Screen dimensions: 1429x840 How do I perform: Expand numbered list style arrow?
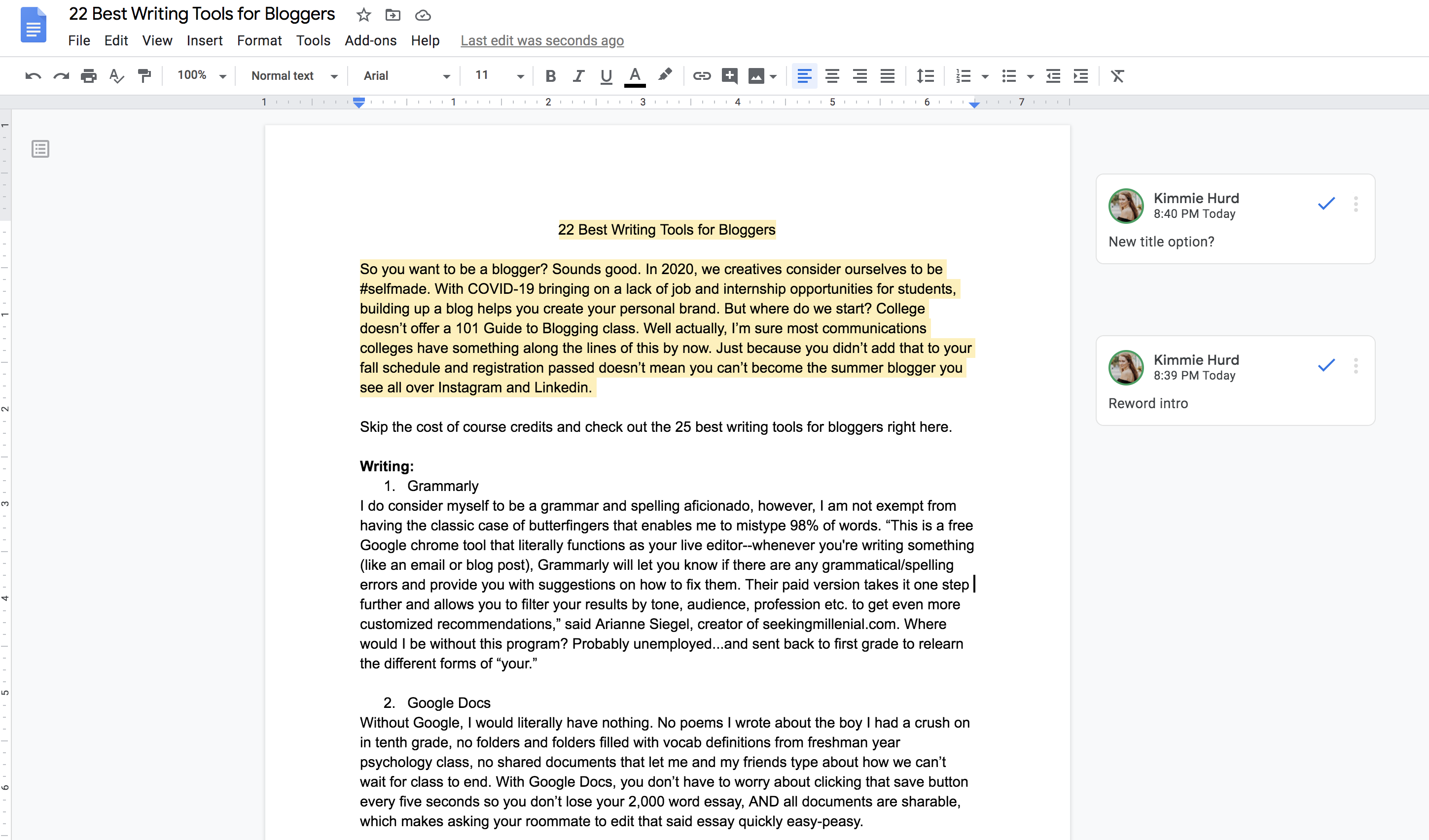coord(985,76)
